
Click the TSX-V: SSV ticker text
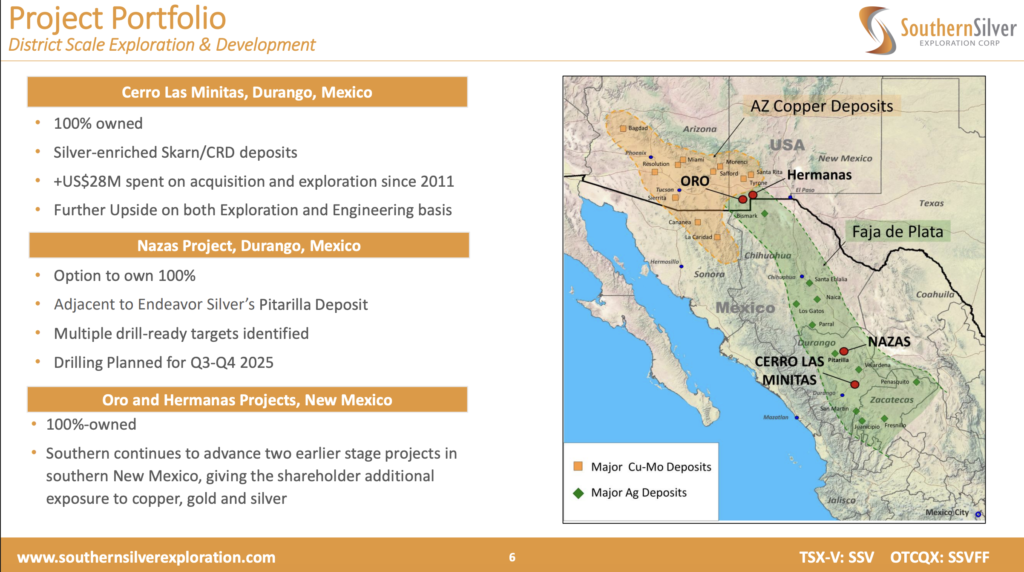click(838, 557)
